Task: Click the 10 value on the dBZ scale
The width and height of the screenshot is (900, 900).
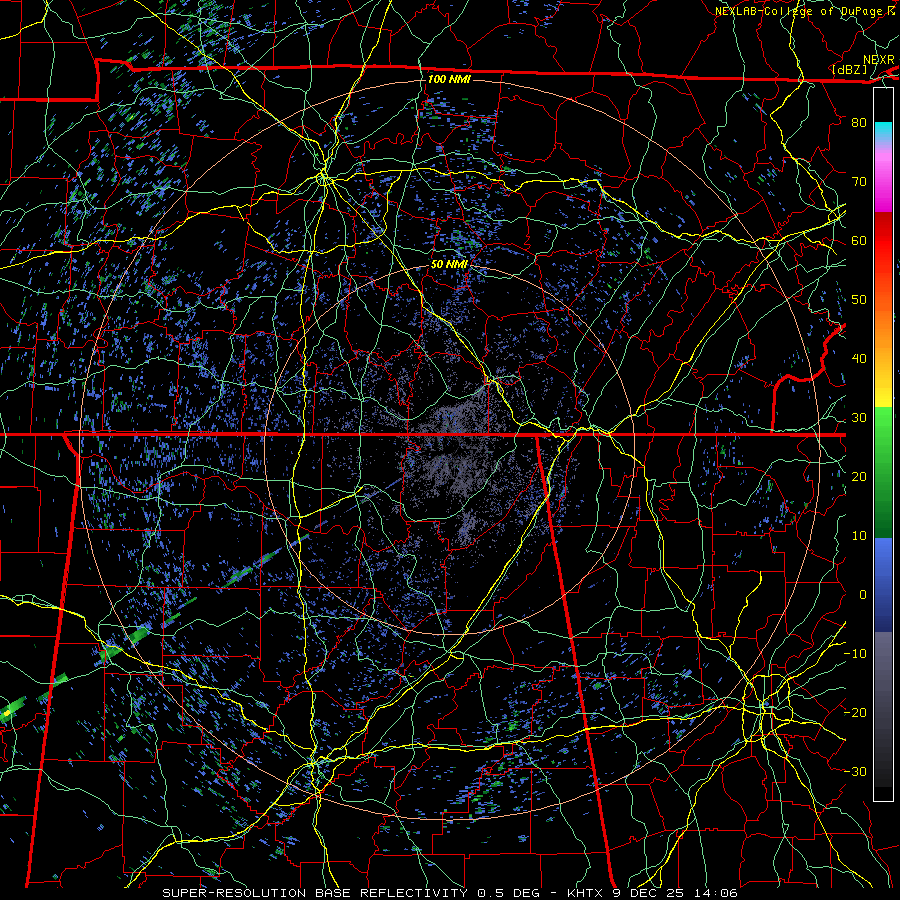Action: 859,536
